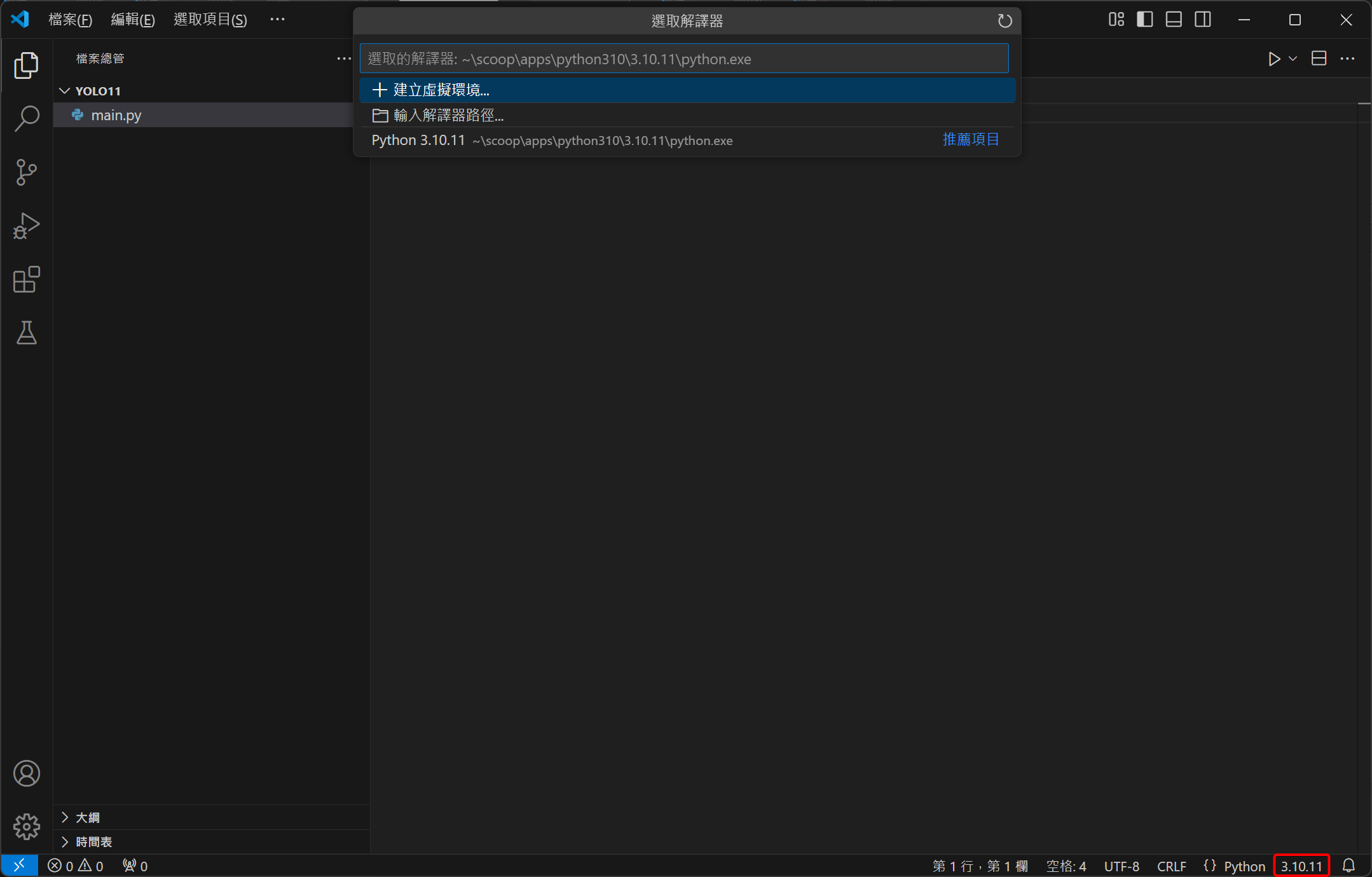This screenshot has width=1372, height=877.
Task: Toggle the bottom panel visibility
Action: [1174, 20]
